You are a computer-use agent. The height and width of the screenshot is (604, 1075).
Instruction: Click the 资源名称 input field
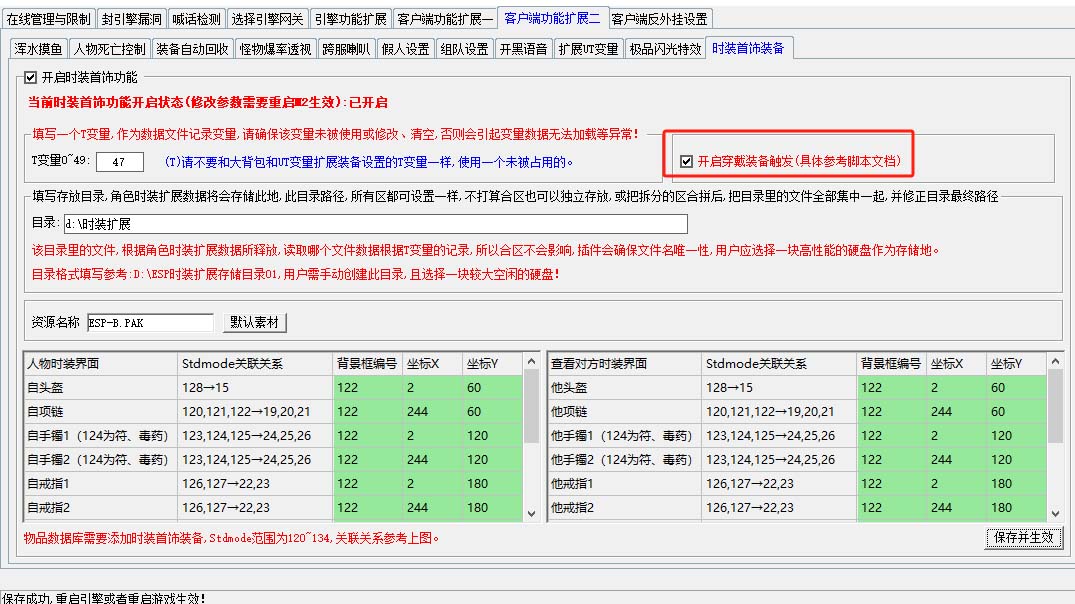tap(150, 322)
